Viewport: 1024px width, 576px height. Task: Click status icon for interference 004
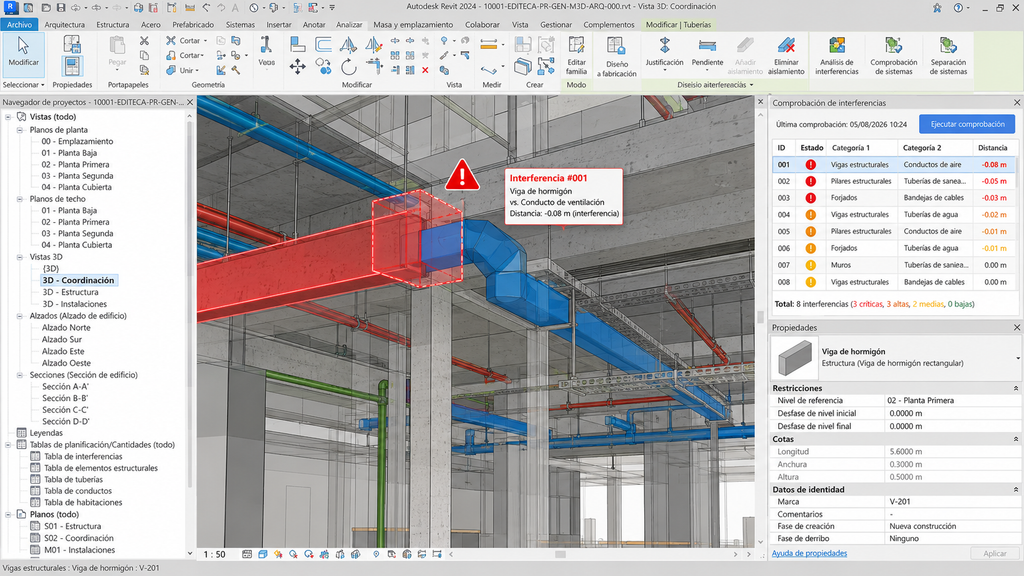point(810,214)
